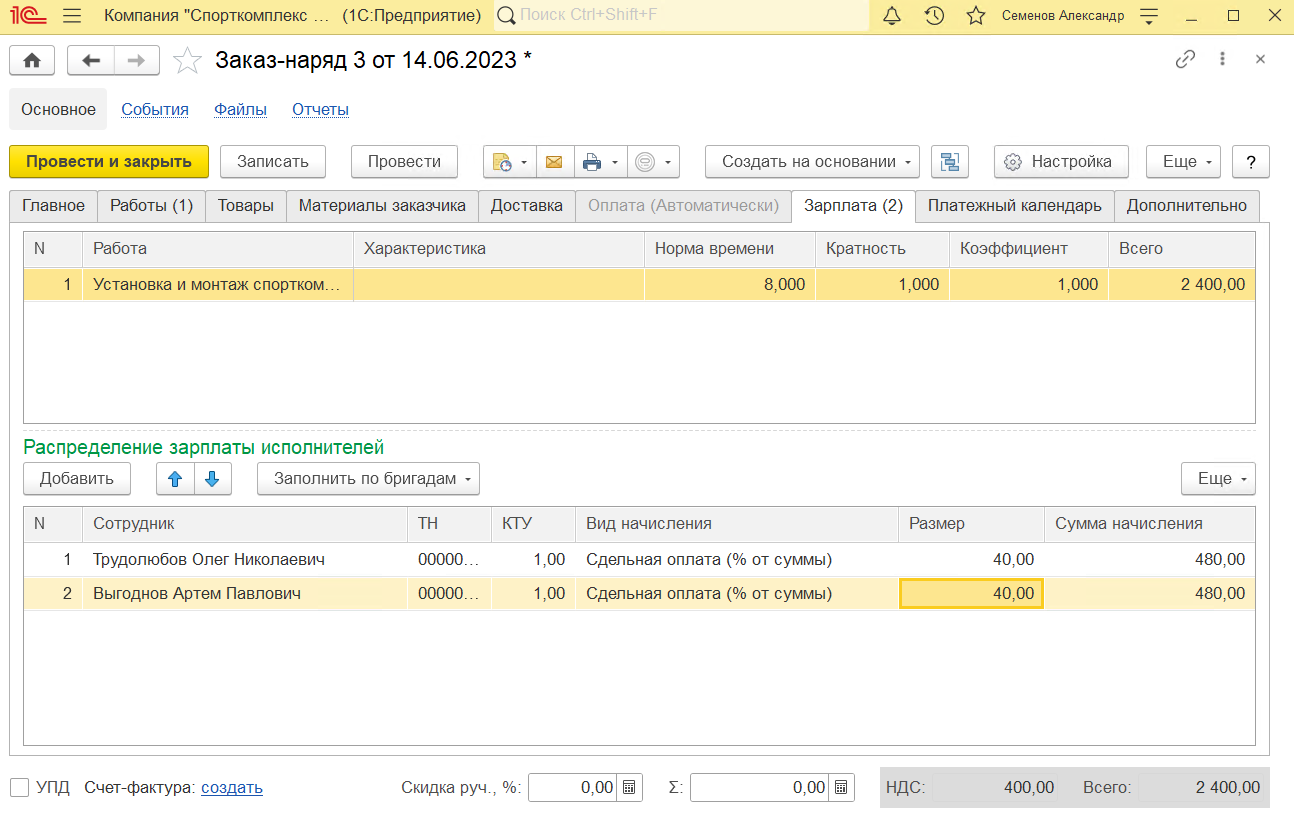Open Заполнить по бригадам dropdown
Screen dimensions: 1294x825
[x=368, y=479]
